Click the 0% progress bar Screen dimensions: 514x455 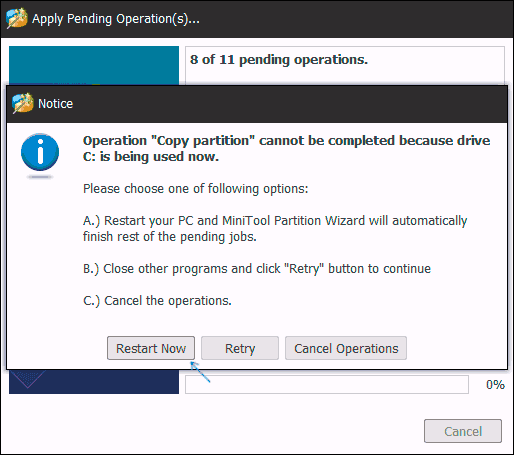tap(327, 385)
